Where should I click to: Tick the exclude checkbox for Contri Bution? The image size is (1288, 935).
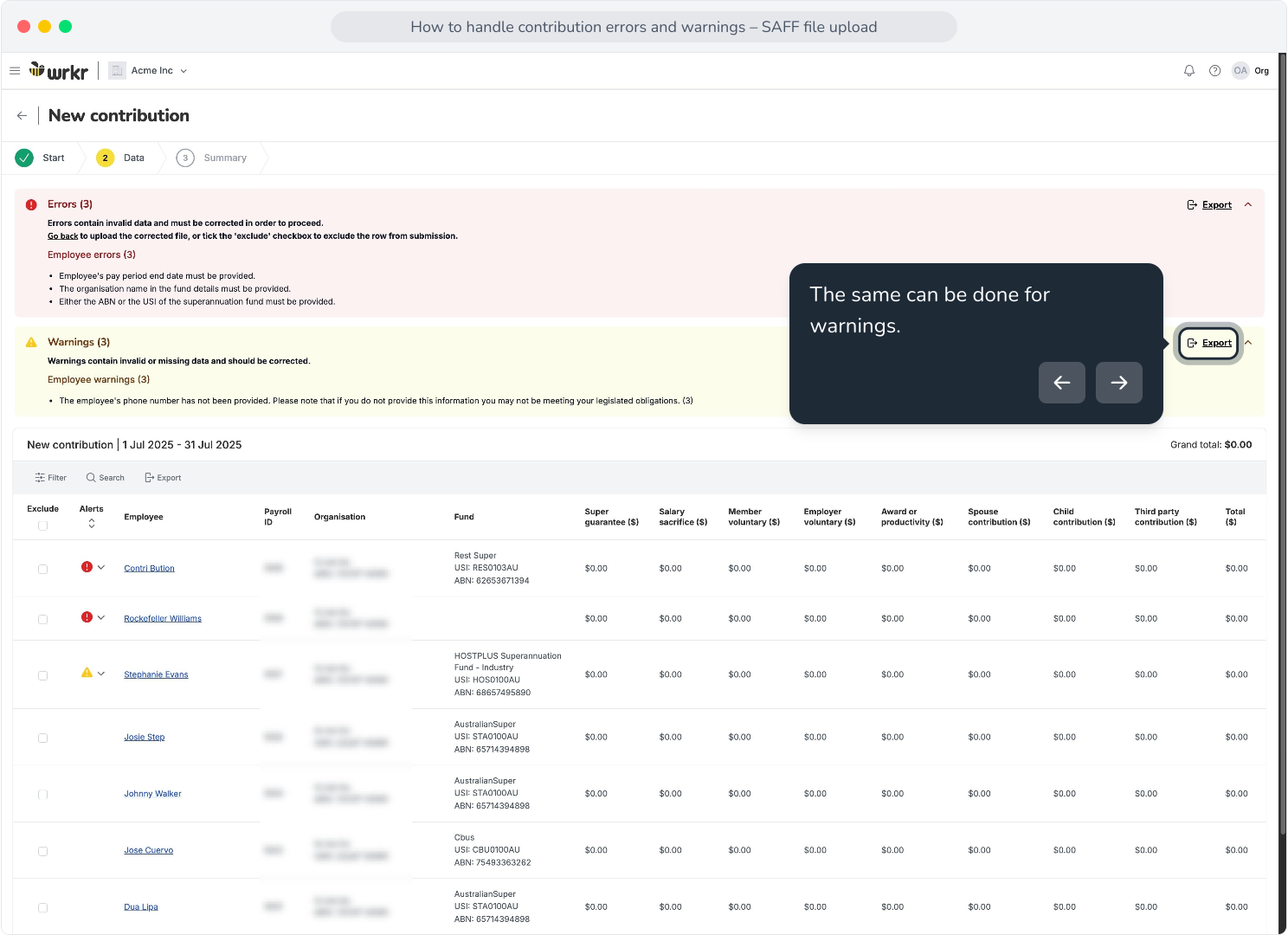pos(42,569)
